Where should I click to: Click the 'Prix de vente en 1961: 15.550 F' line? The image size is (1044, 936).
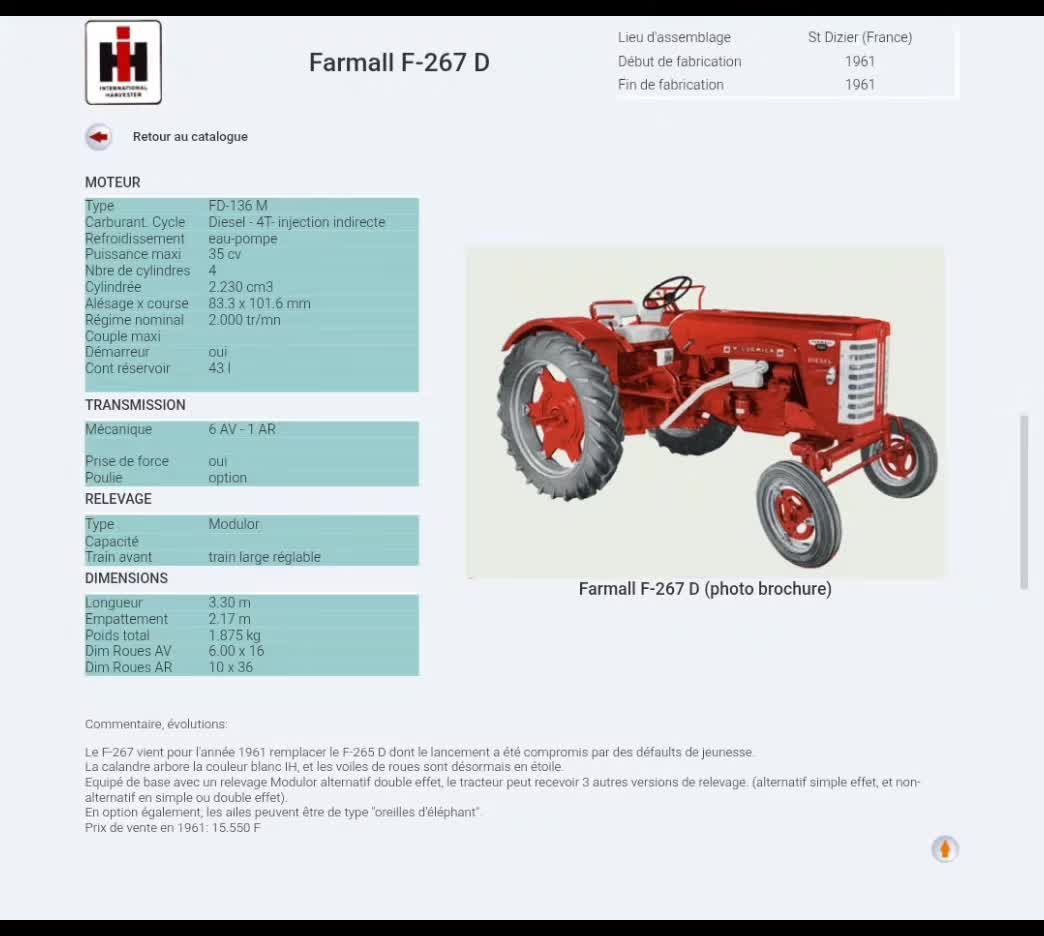point(172,827)
